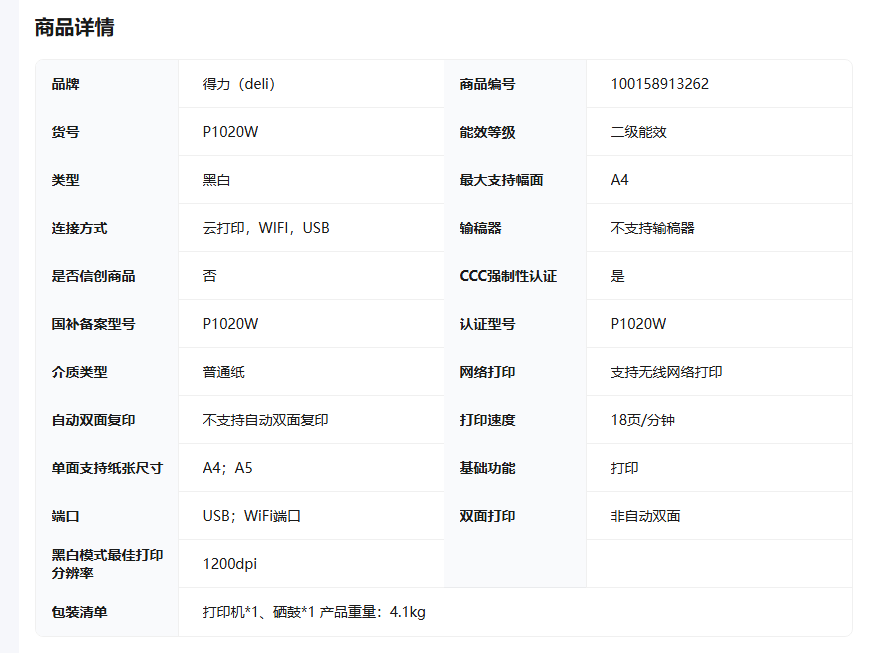The height and width of the screenshot is (653, 869).
Task: Click P1020W value in 货号 row
Action: click(230, 132)
